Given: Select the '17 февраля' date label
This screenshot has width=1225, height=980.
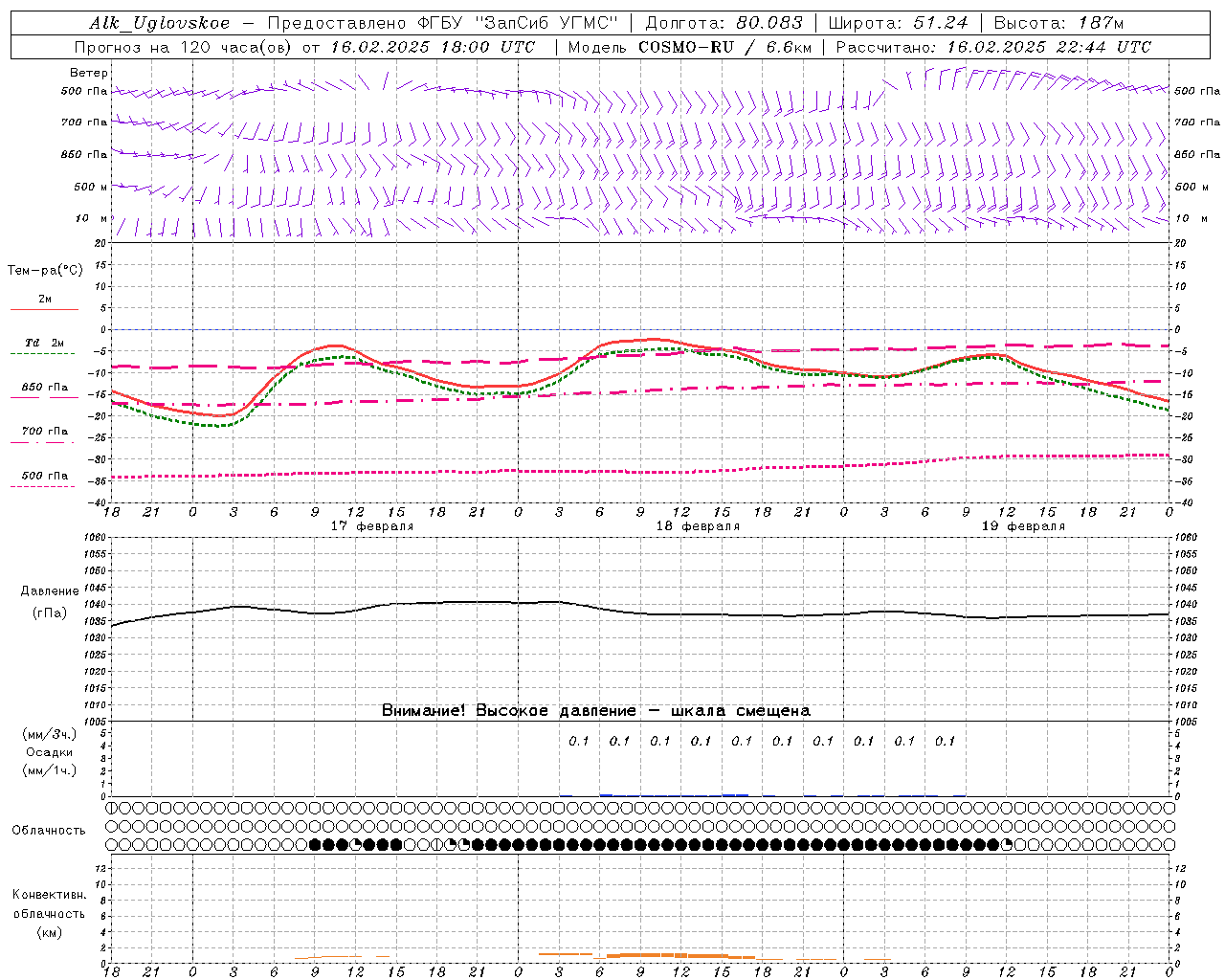Looking at the screenshot, I should [372, 526].
